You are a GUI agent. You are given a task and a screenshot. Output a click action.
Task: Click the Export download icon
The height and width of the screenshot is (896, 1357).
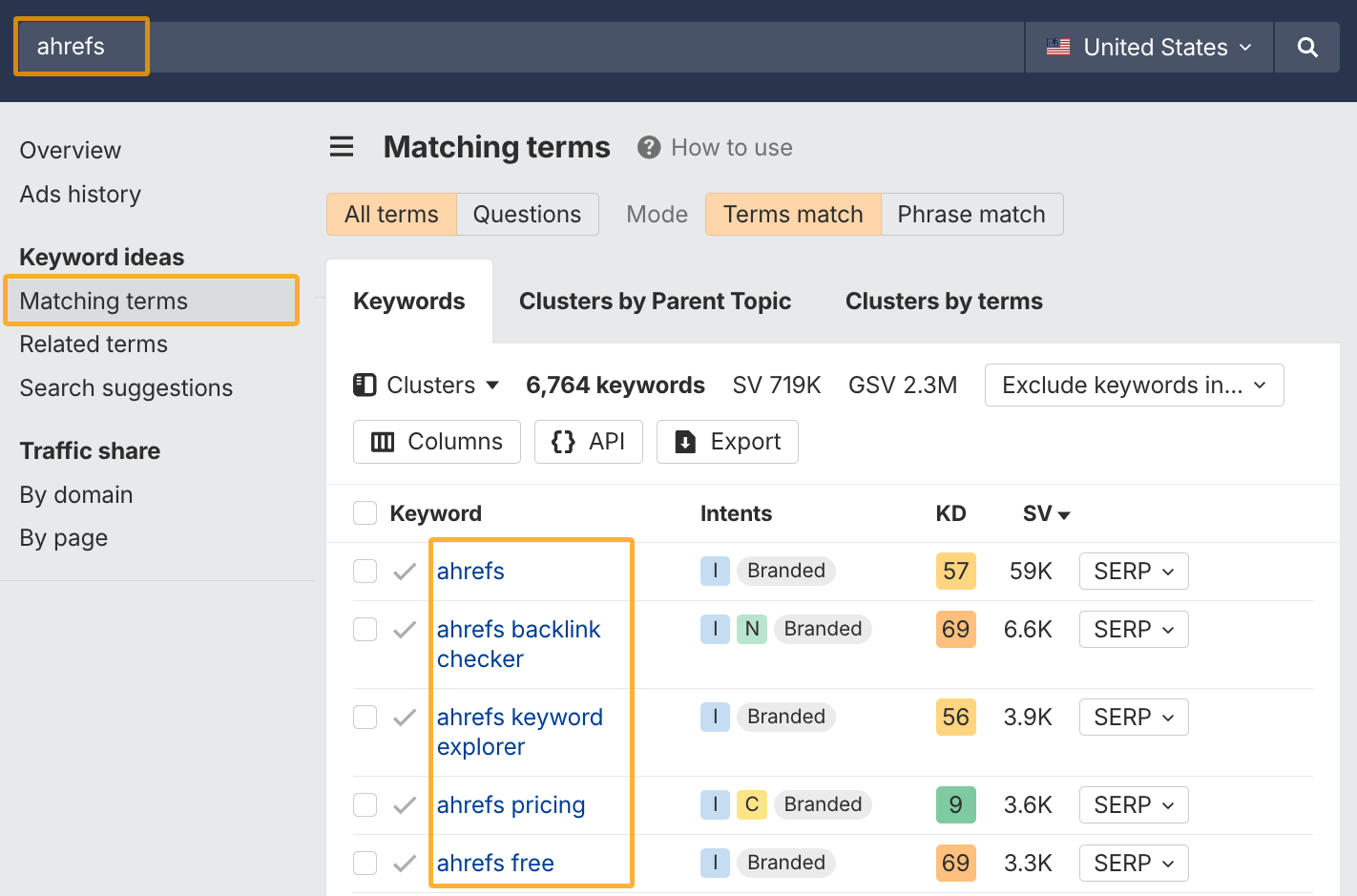[x=686, y=441]
